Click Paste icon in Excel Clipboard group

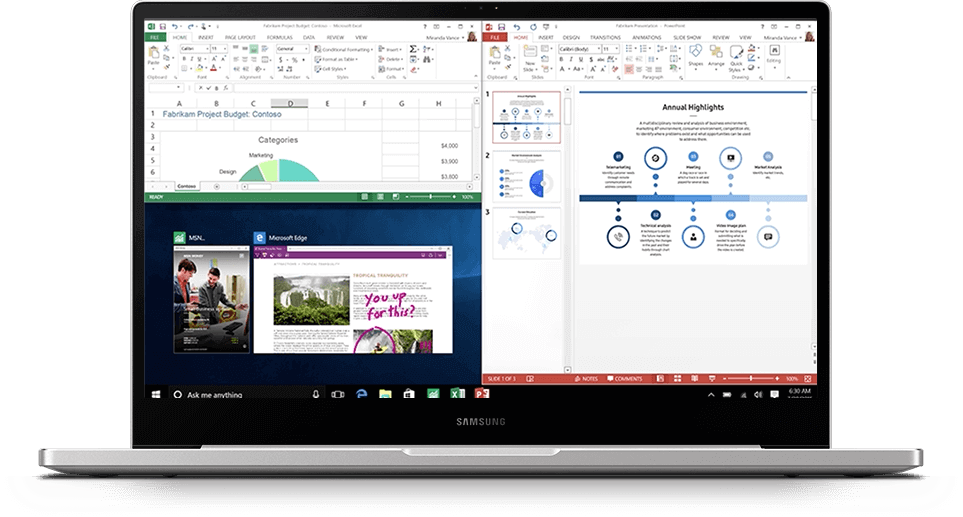[154, 53]
